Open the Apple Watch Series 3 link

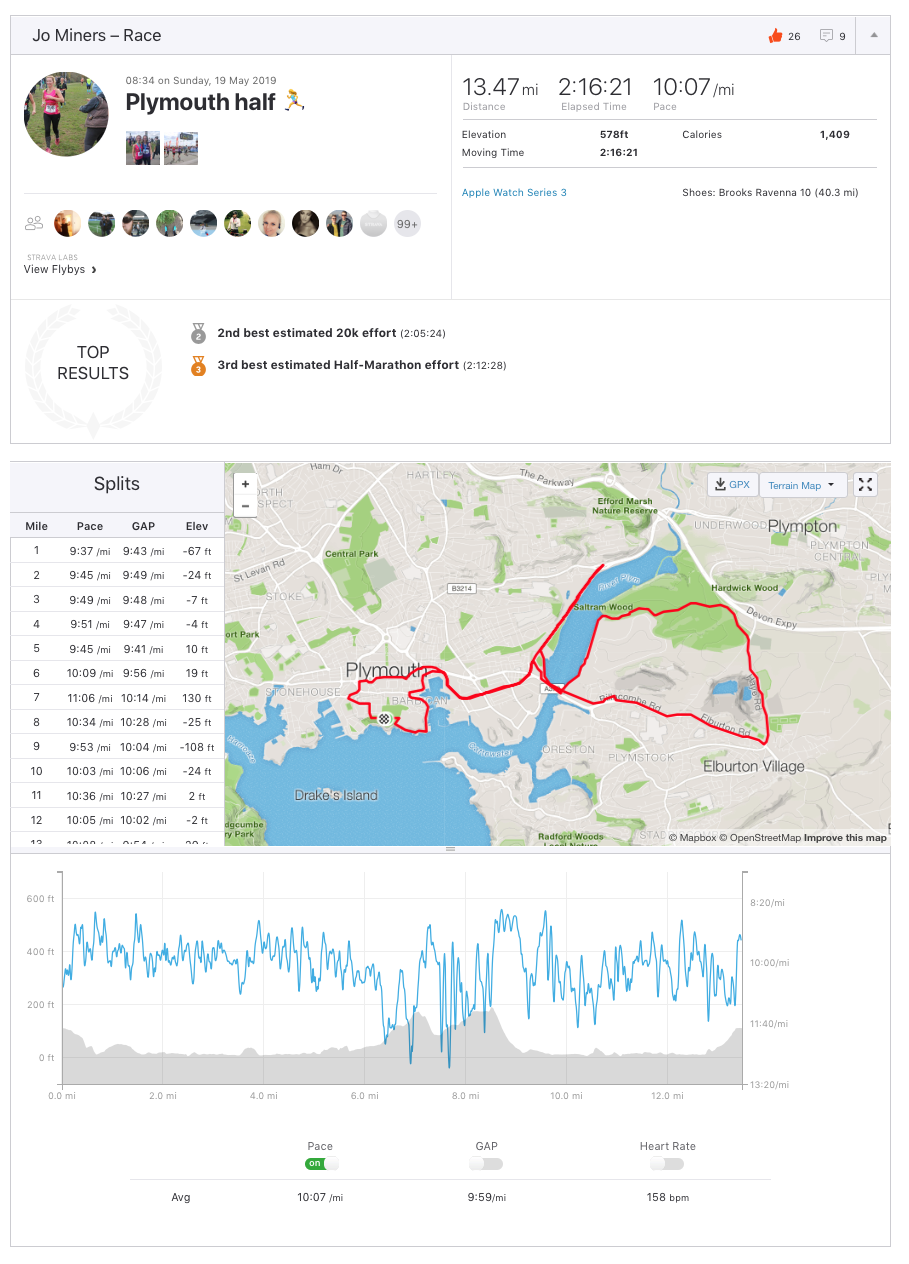tap(514, 193)
